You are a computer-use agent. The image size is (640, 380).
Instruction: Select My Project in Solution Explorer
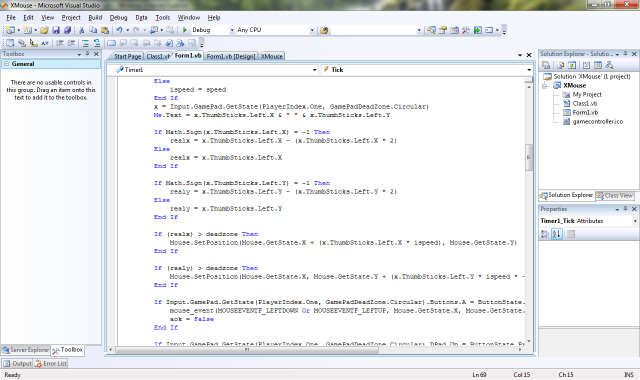[x=587, y=95]
